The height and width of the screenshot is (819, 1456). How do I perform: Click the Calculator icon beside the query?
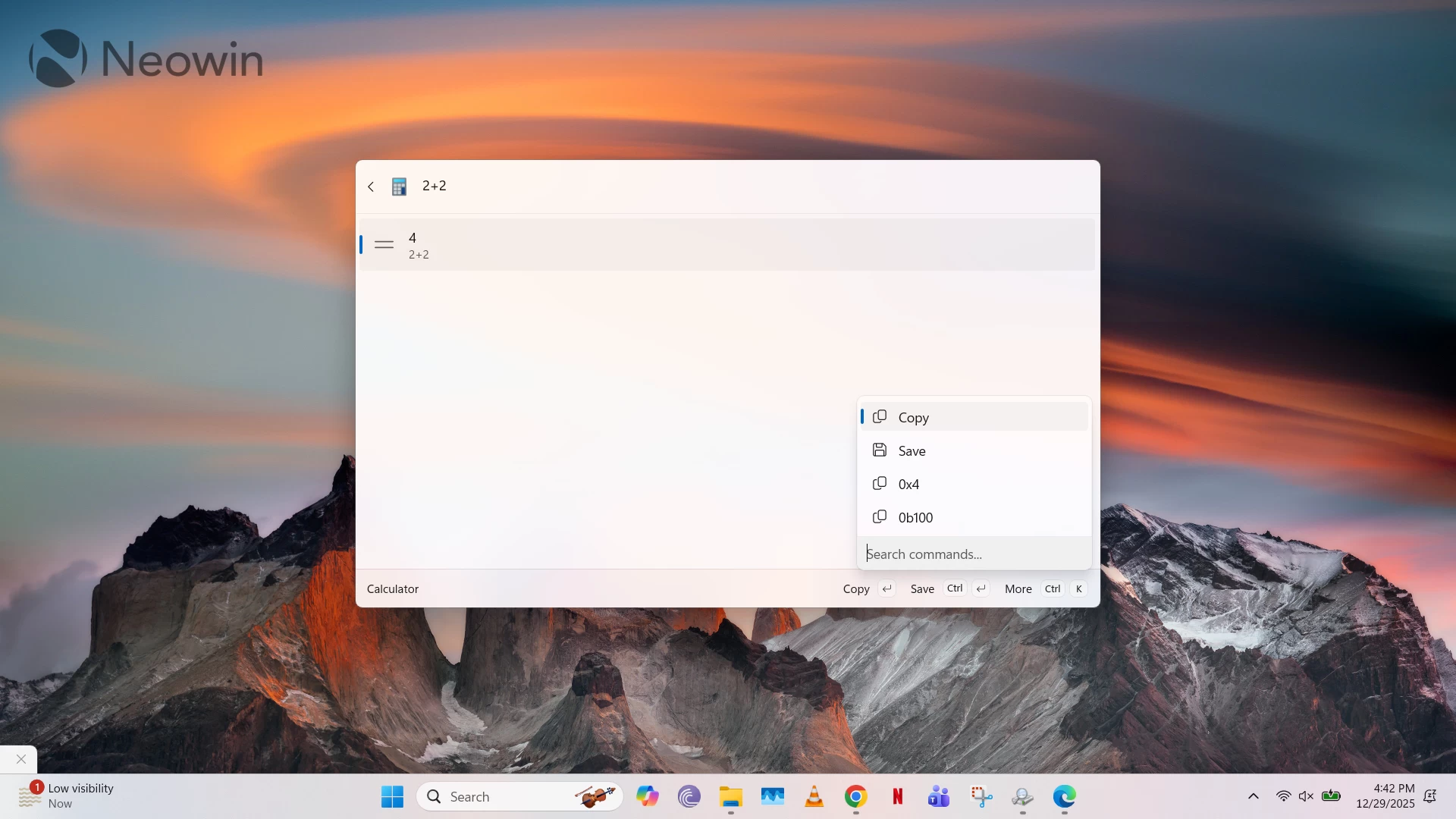click(399, 187)
